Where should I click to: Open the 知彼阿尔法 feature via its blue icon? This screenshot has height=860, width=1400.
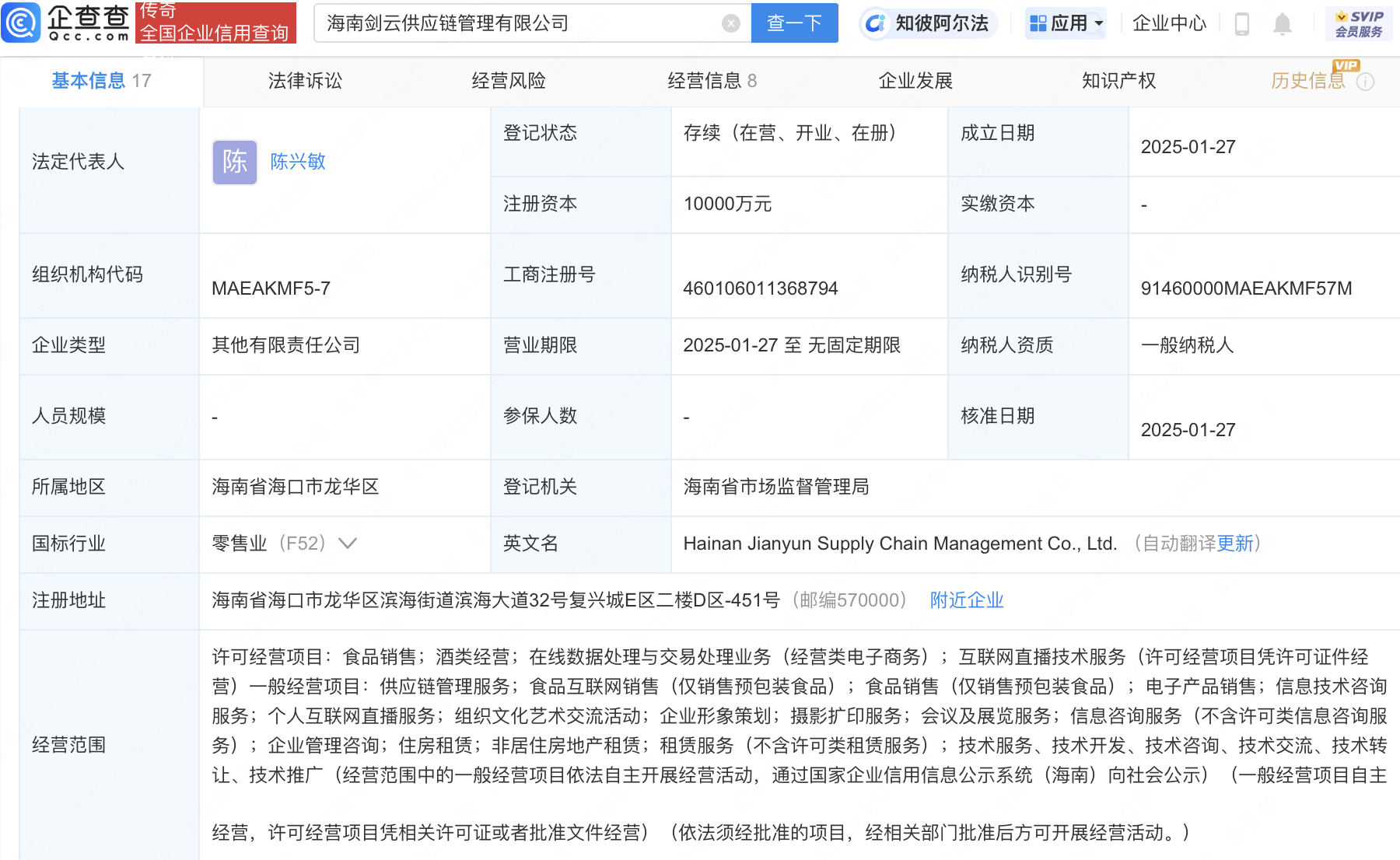(877, 23)
